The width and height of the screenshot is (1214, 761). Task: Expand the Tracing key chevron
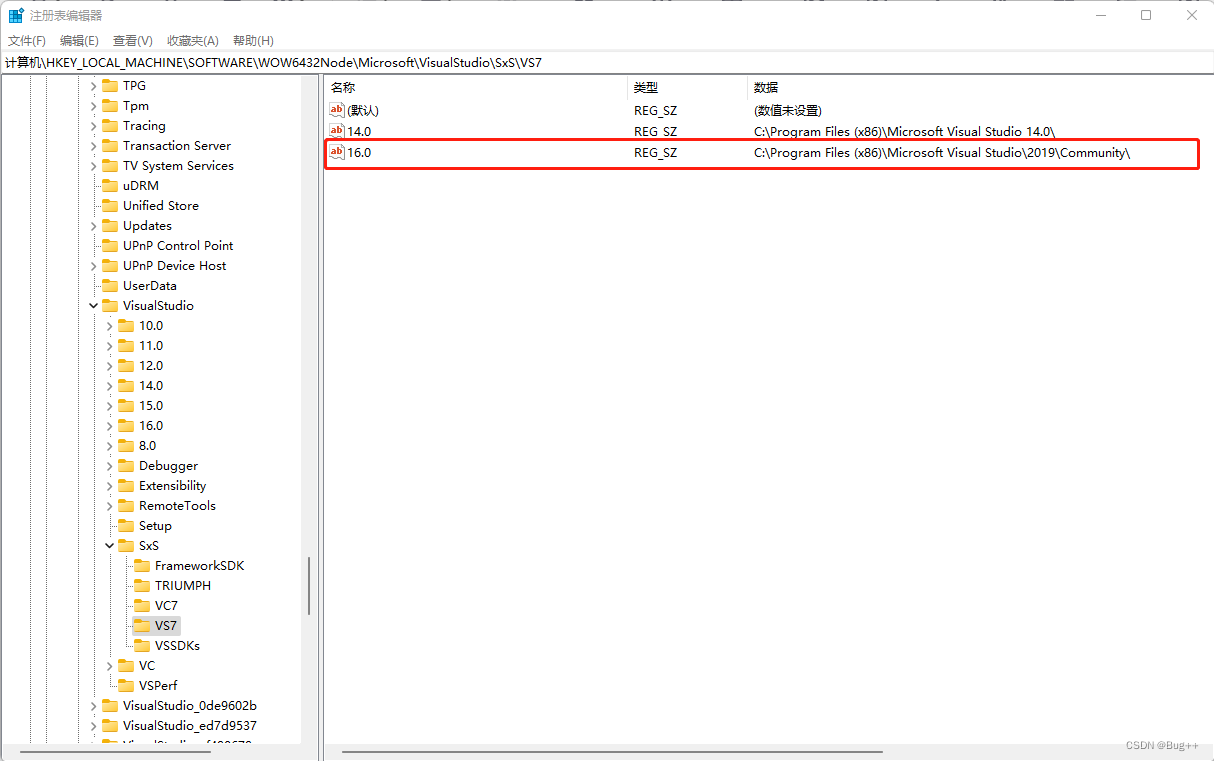pos(94,126)
